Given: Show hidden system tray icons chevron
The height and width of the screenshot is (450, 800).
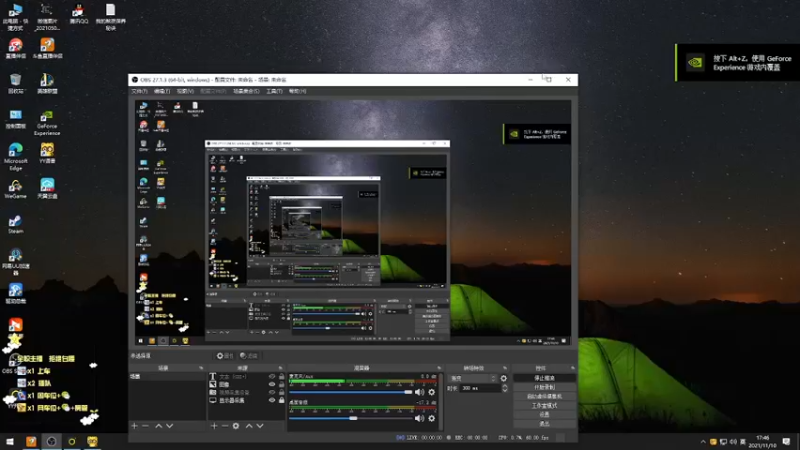Looking at the screenshot, I should pos(703,441).
